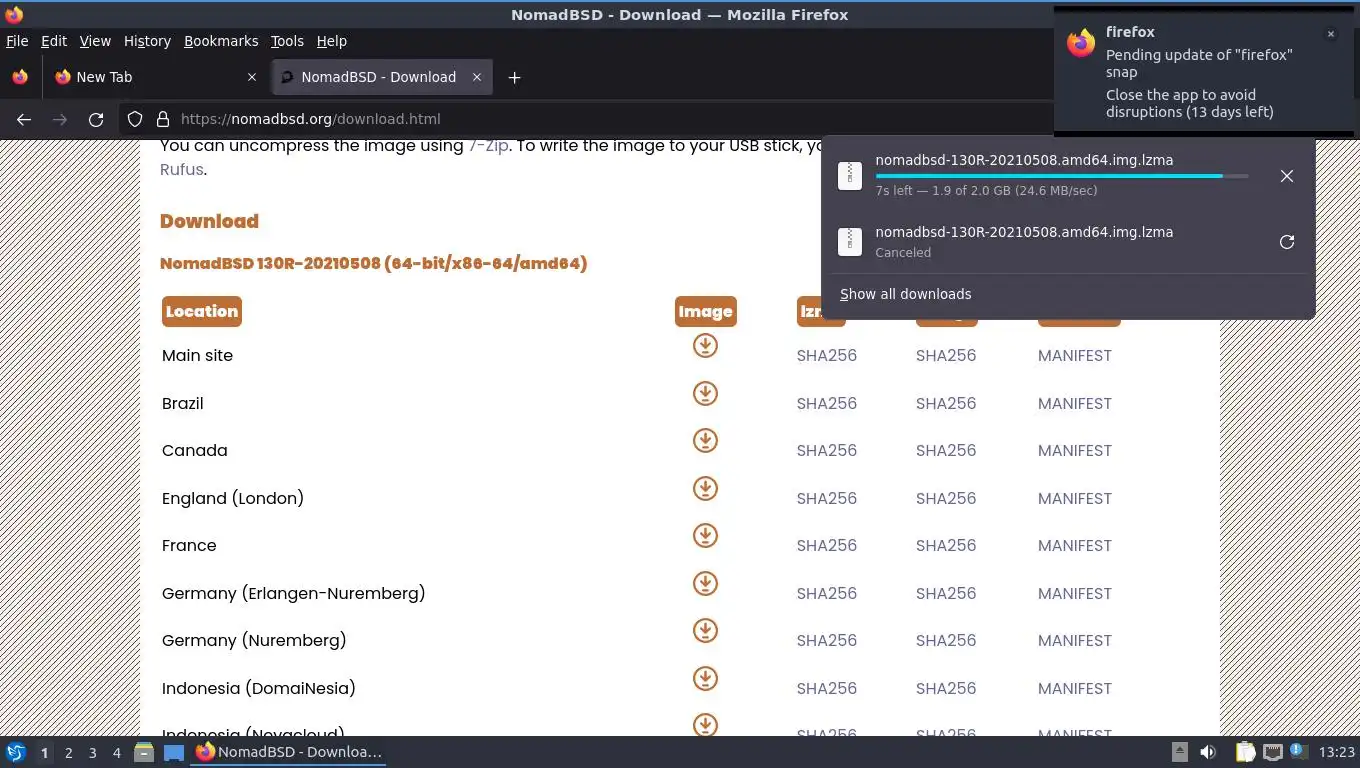Click the Image column header
Screen dimensions: 1360x768
pyautogui.click(x=705, y=311)
